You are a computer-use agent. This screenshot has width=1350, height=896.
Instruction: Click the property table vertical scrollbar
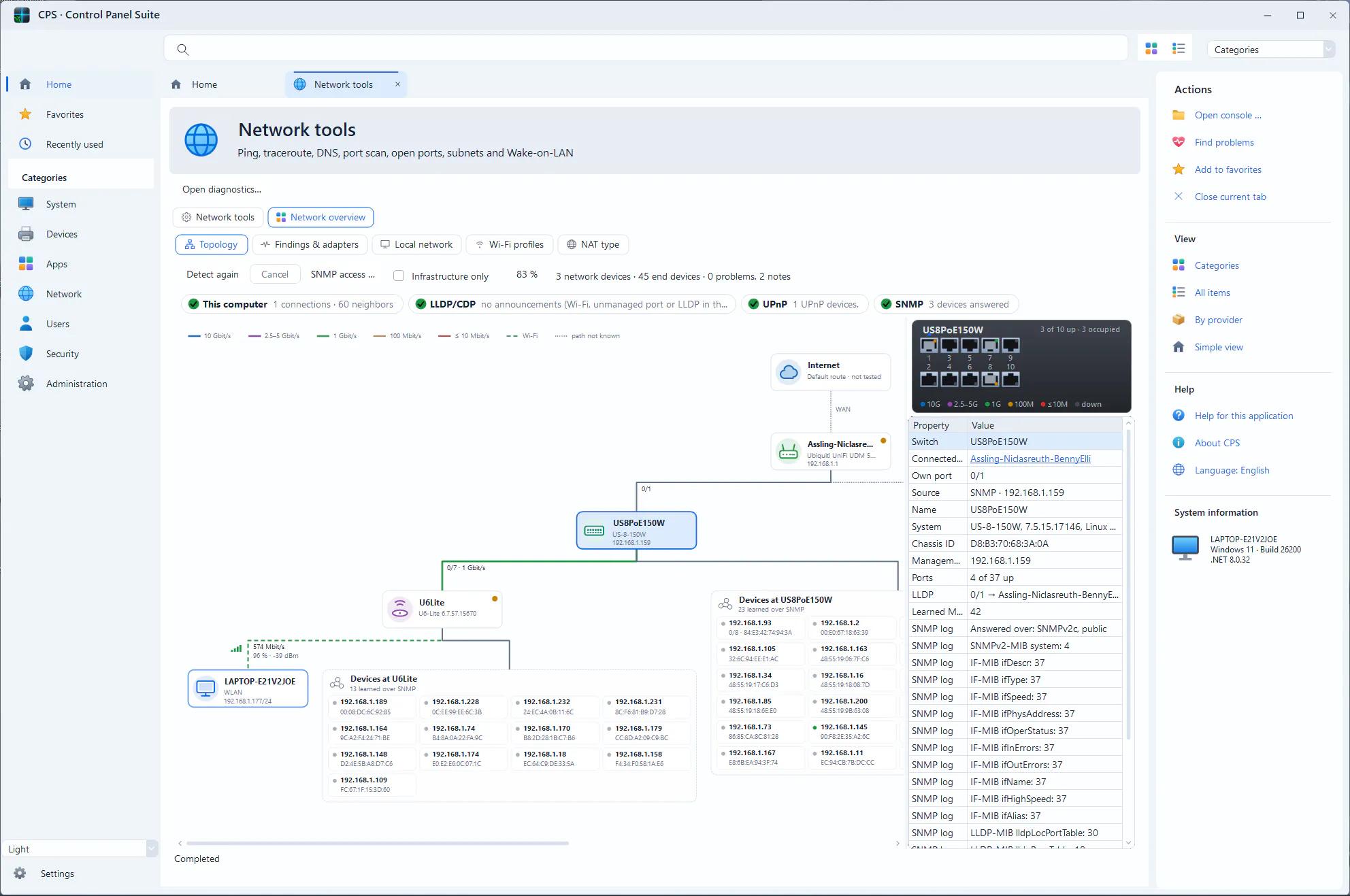click(1128, 585)
